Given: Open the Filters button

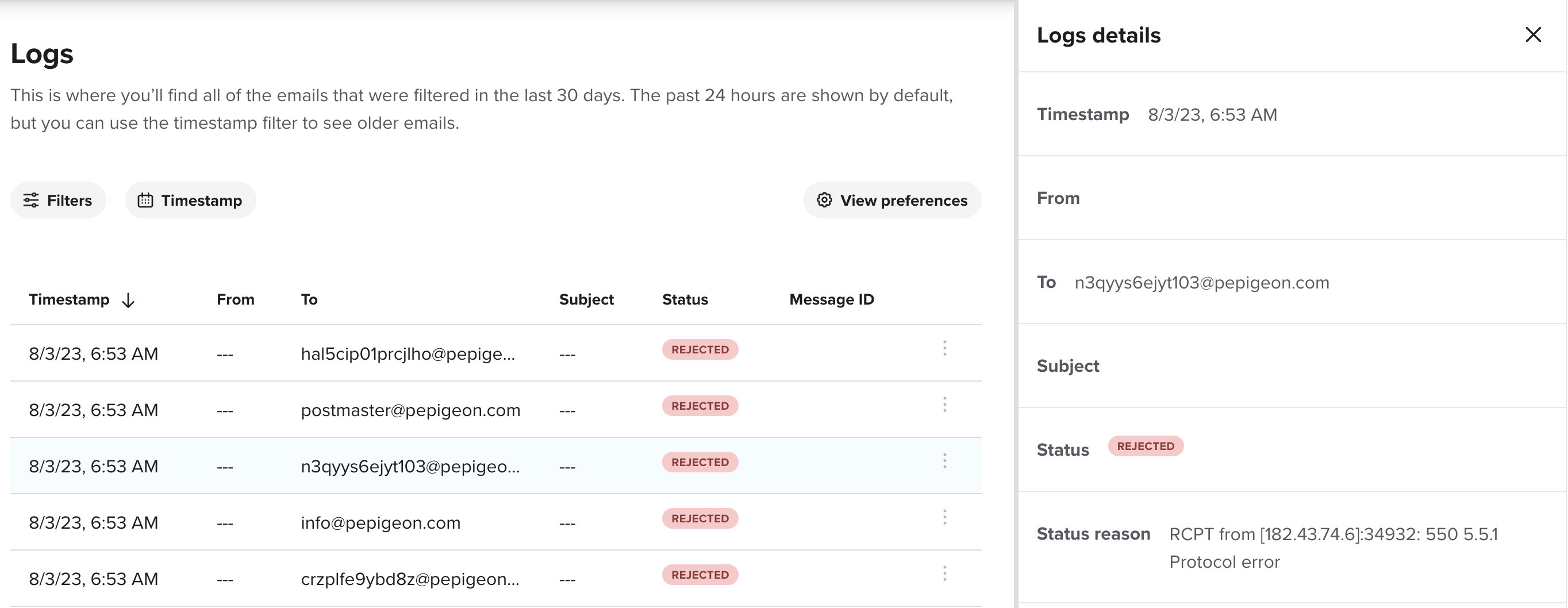Looking at the screenshot, I should pos(58,200).
